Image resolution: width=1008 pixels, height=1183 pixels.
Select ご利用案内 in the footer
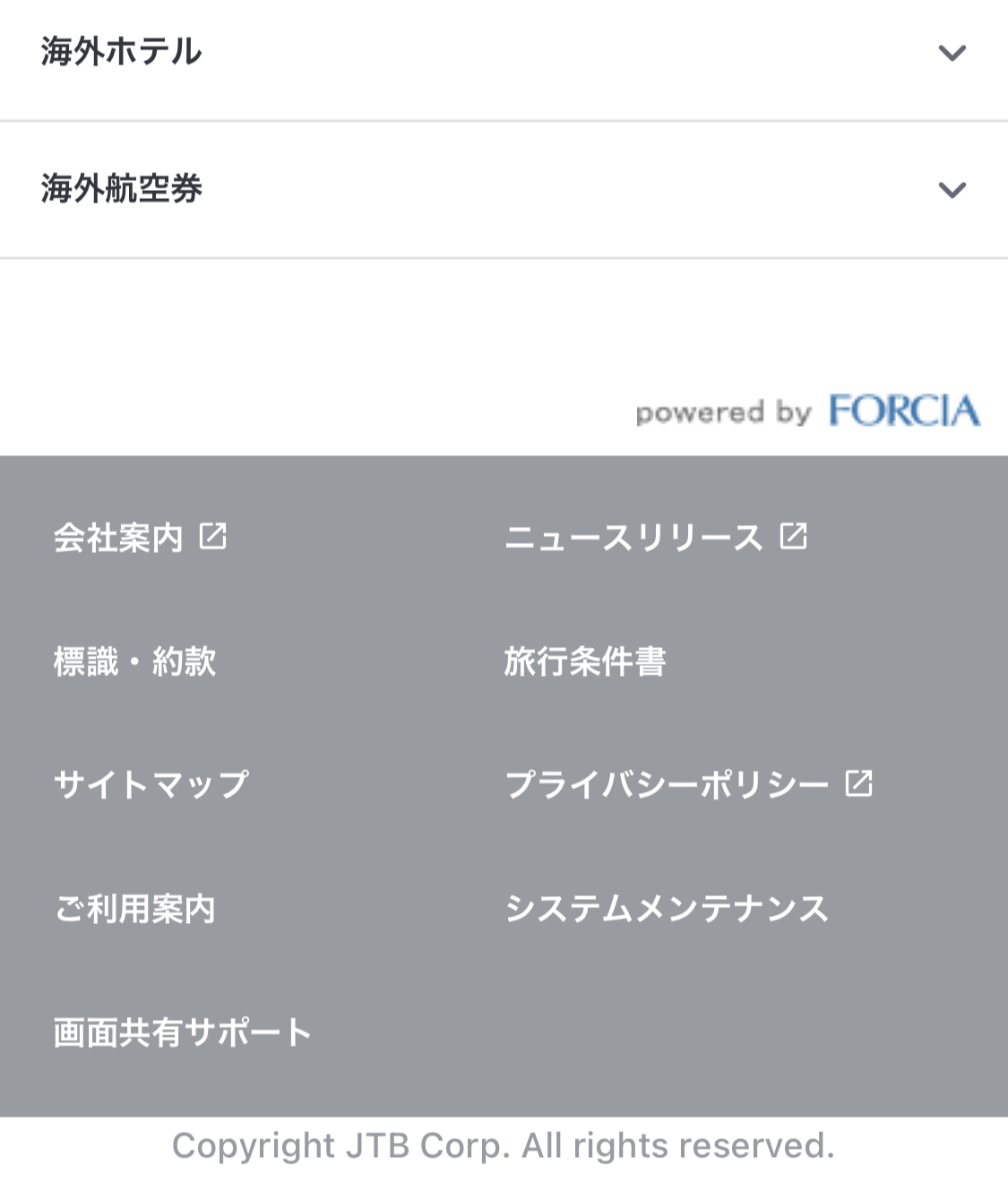[135, 909]
